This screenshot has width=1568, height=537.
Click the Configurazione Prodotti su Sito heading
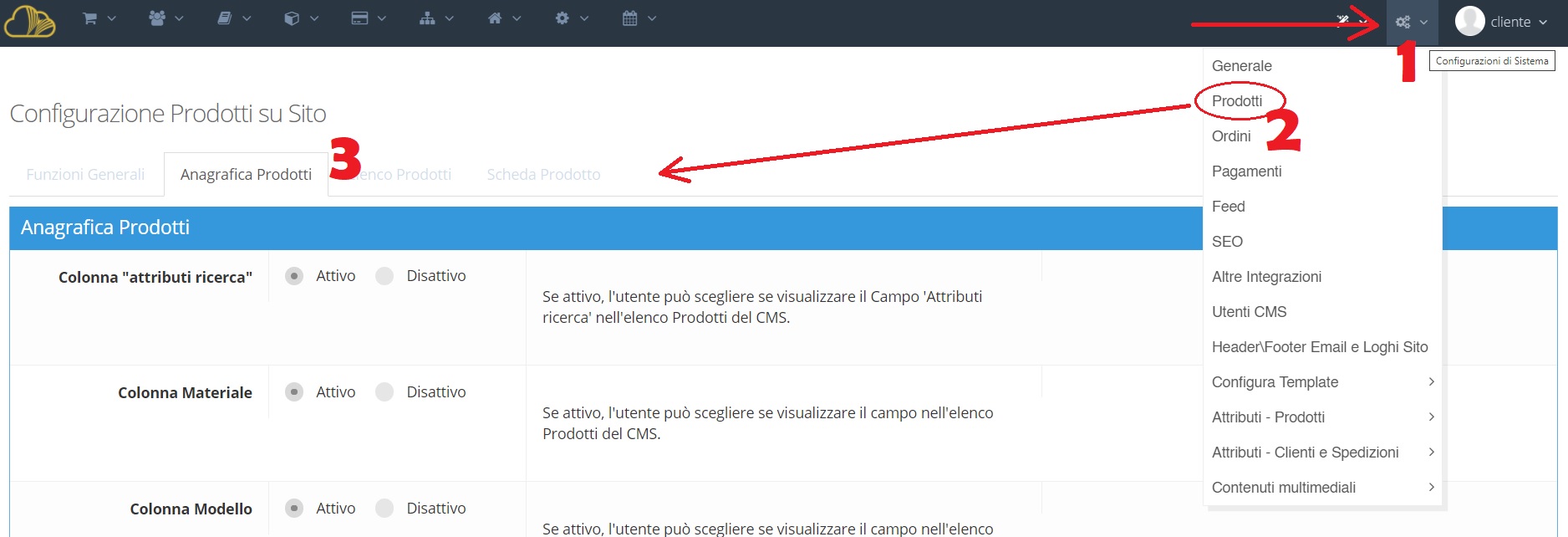click(x=168, y=113)
